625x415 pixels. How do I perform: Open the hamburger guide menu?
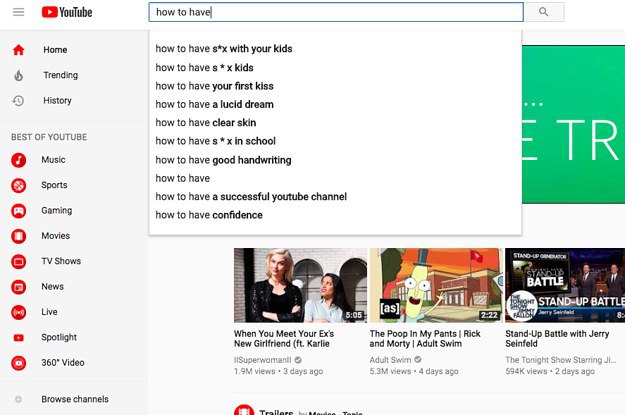point(18,12)
